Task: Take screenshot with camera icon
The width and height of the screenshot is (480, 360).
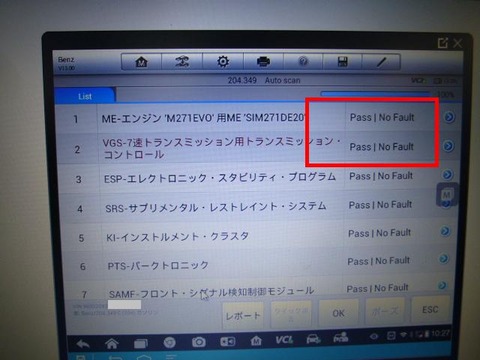Action: (x=198, y=342)
